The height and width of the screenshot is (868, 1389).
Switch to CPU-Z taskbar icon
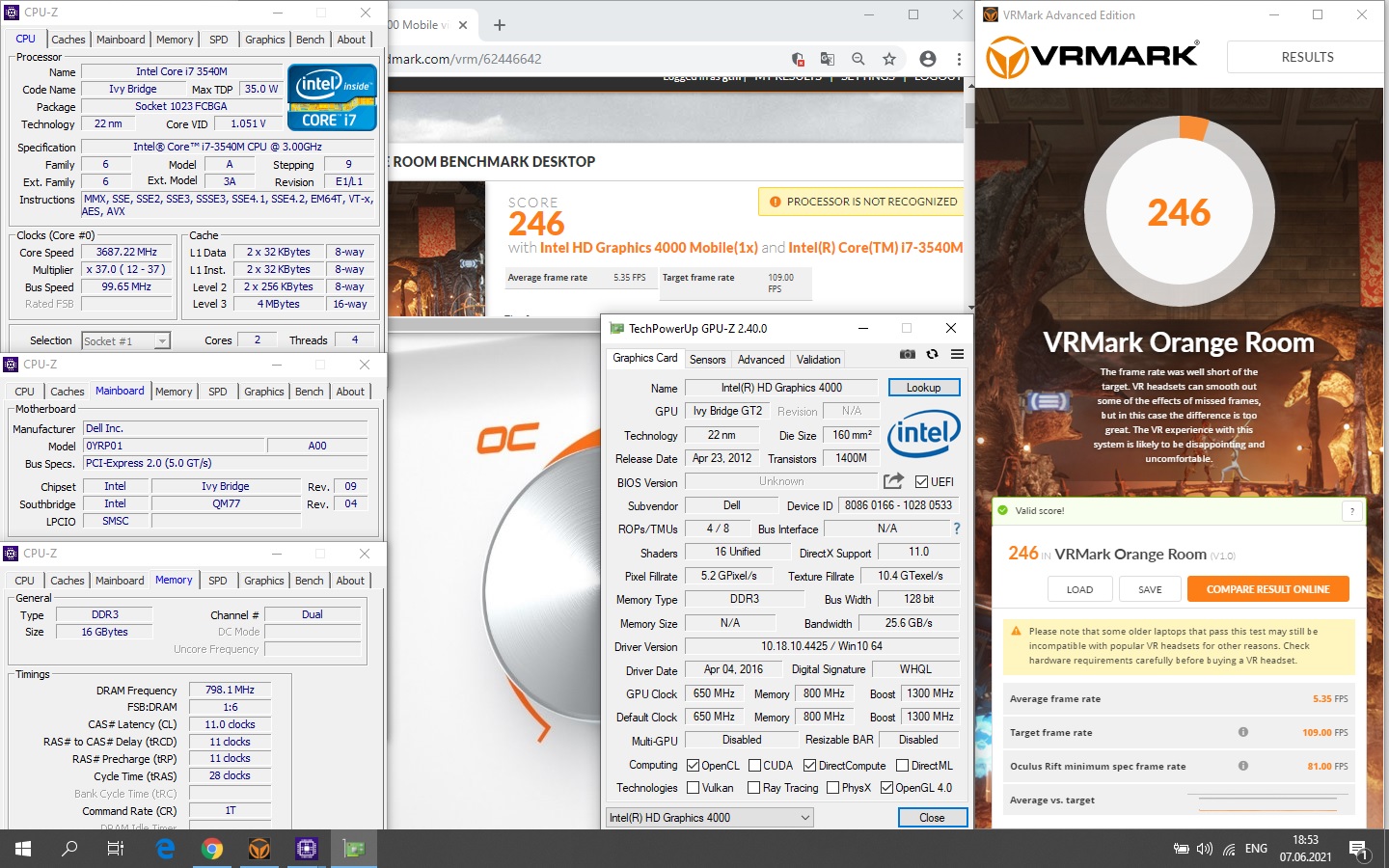[307, 849]
